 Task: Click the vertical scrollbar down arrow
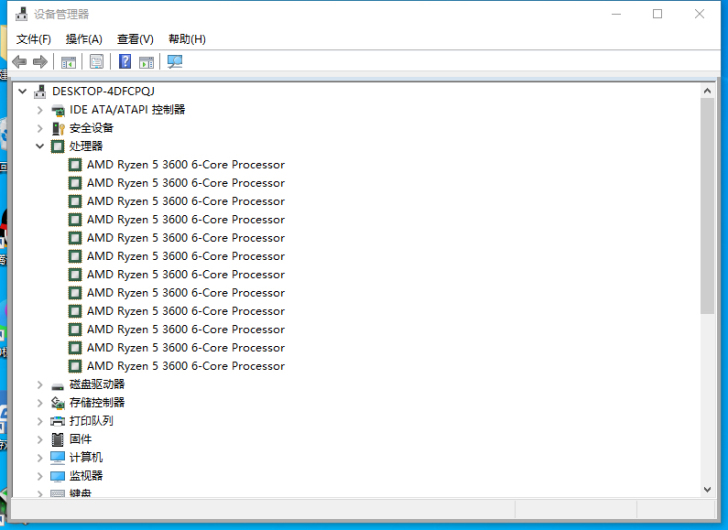click(708, 488)
